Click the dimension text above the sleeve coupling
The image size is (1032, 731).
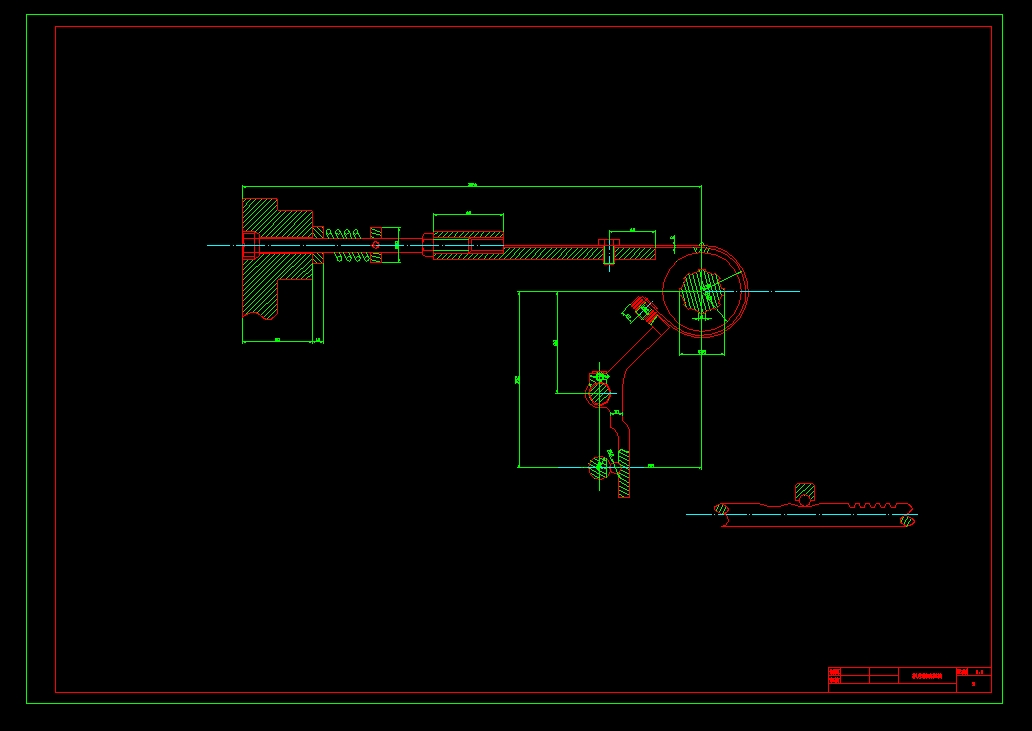click(x=468, y=213)
